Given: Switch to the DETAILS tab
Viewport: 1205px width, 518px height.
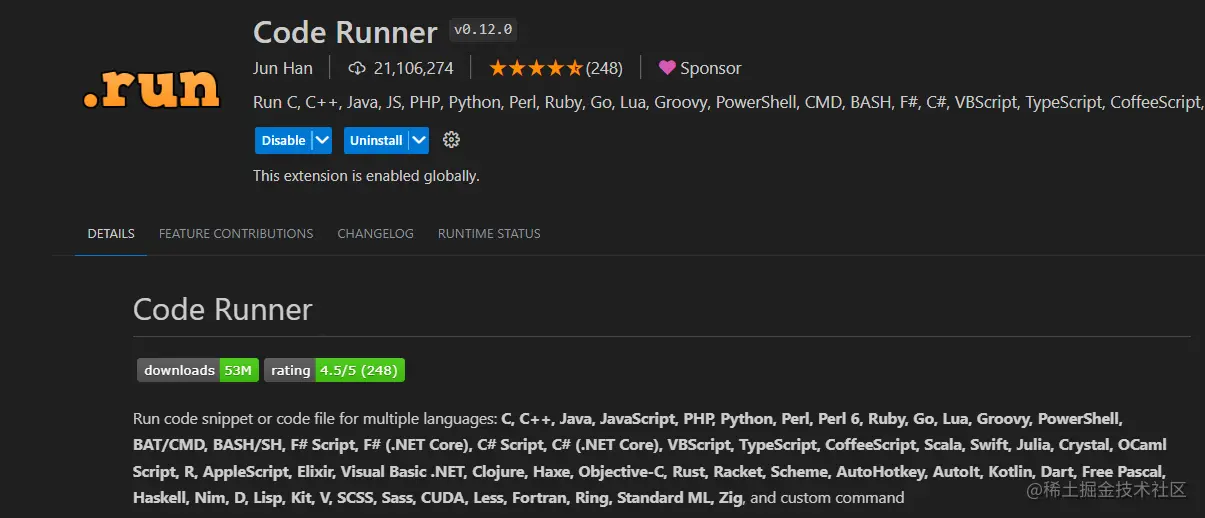Looking at the screenshot, I should [111, 233].
